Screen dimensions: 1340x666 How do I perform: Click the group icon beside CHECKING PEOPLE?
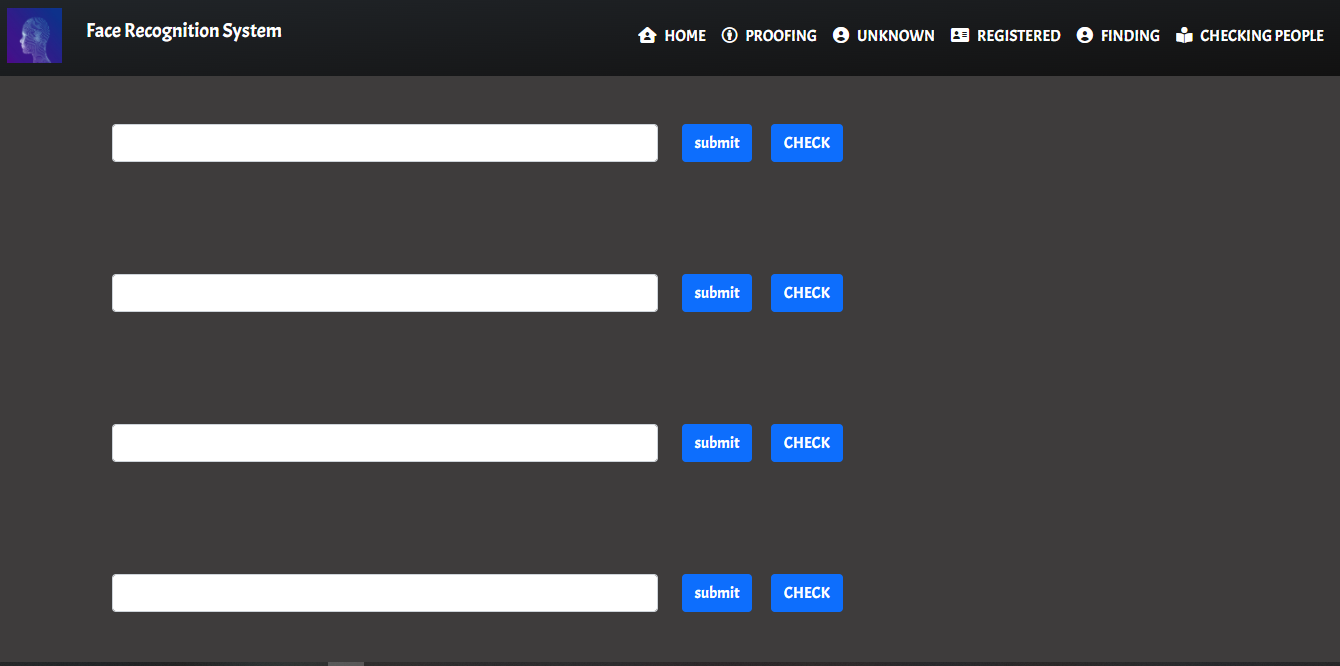[1184, 35]
